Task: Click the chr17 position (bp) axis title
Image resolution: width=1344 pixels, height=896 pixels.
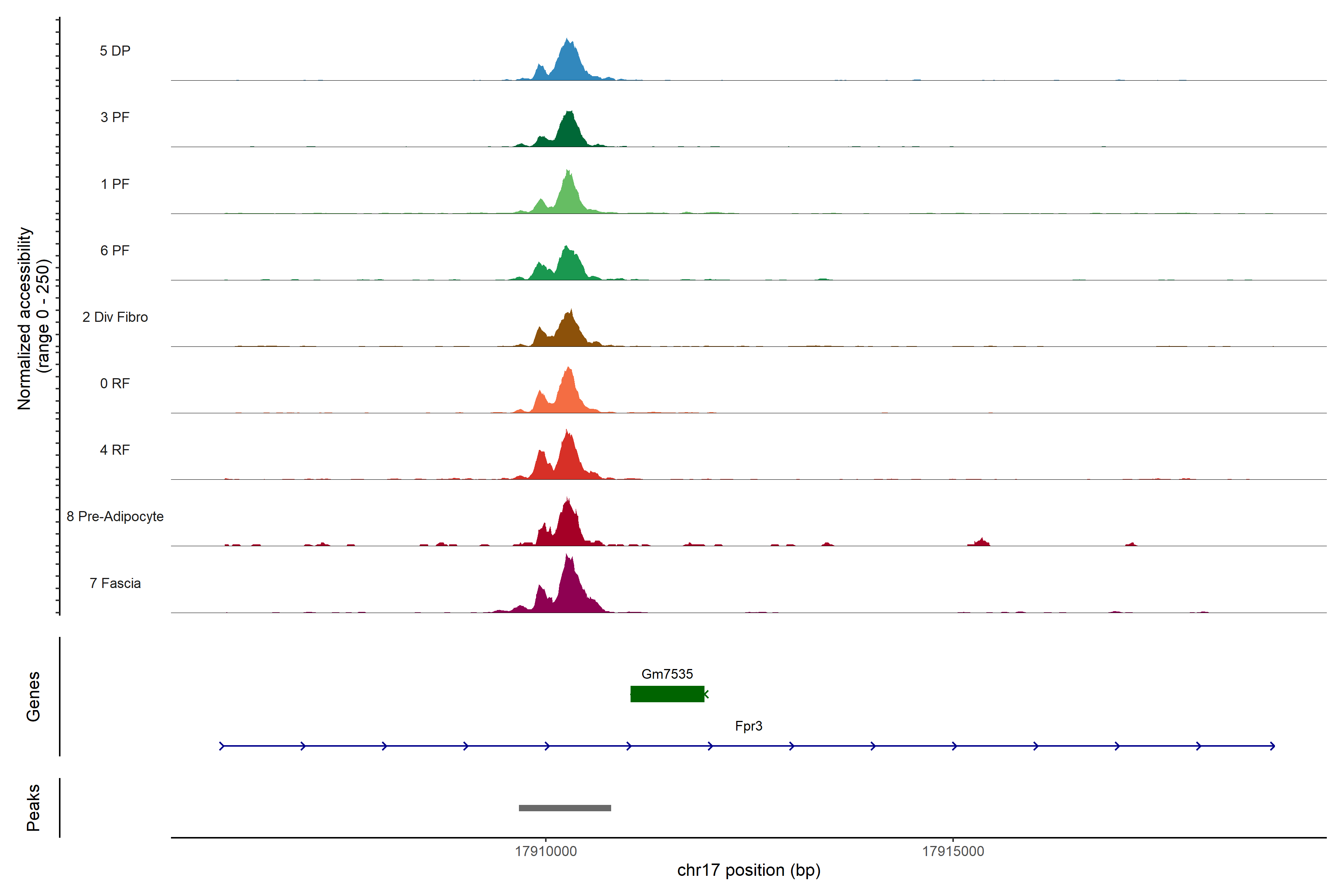Action: pos(749,870)
